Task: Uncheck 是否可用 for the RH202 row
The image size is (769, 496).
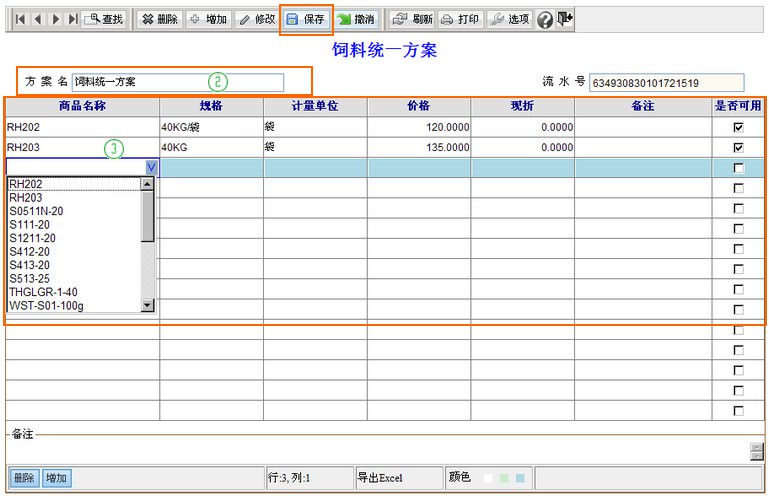Action: 738,128
